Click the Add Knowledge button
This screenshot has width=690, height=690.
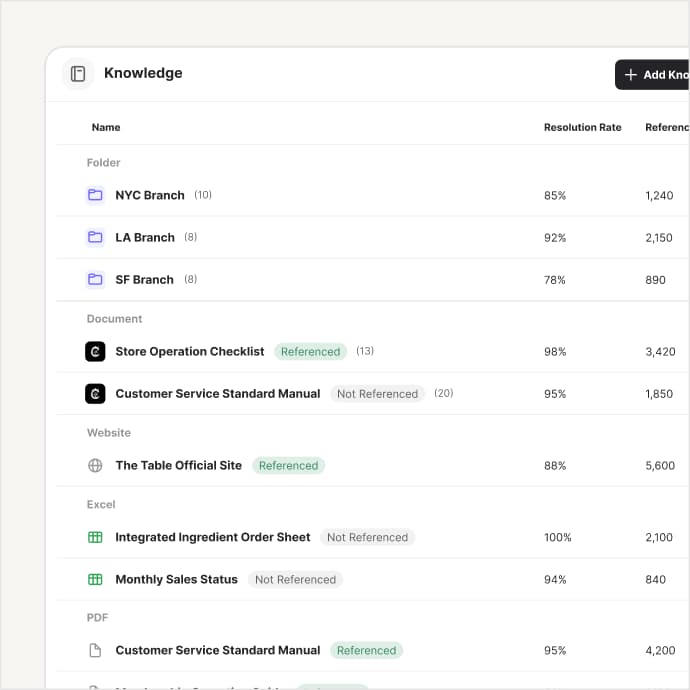652,75
